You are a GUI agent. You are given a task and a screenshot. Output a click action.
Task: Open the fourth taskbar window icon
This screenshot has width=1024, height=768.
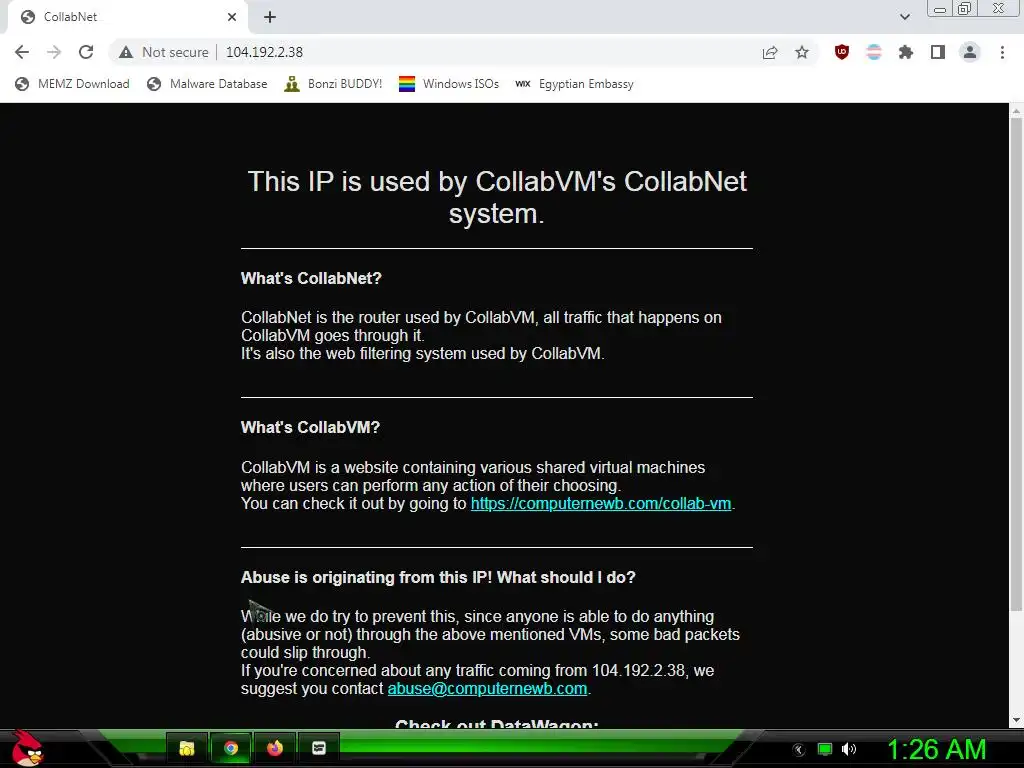click(x=319, y=748)
